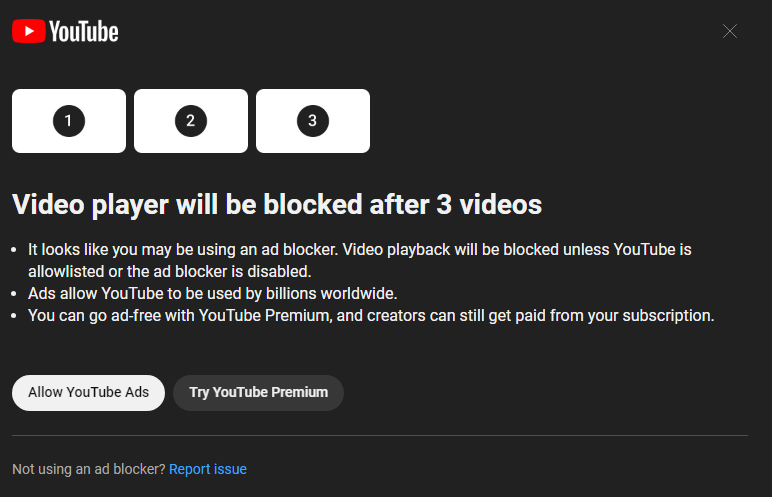Click the YouTube logo

coord(65,32)
